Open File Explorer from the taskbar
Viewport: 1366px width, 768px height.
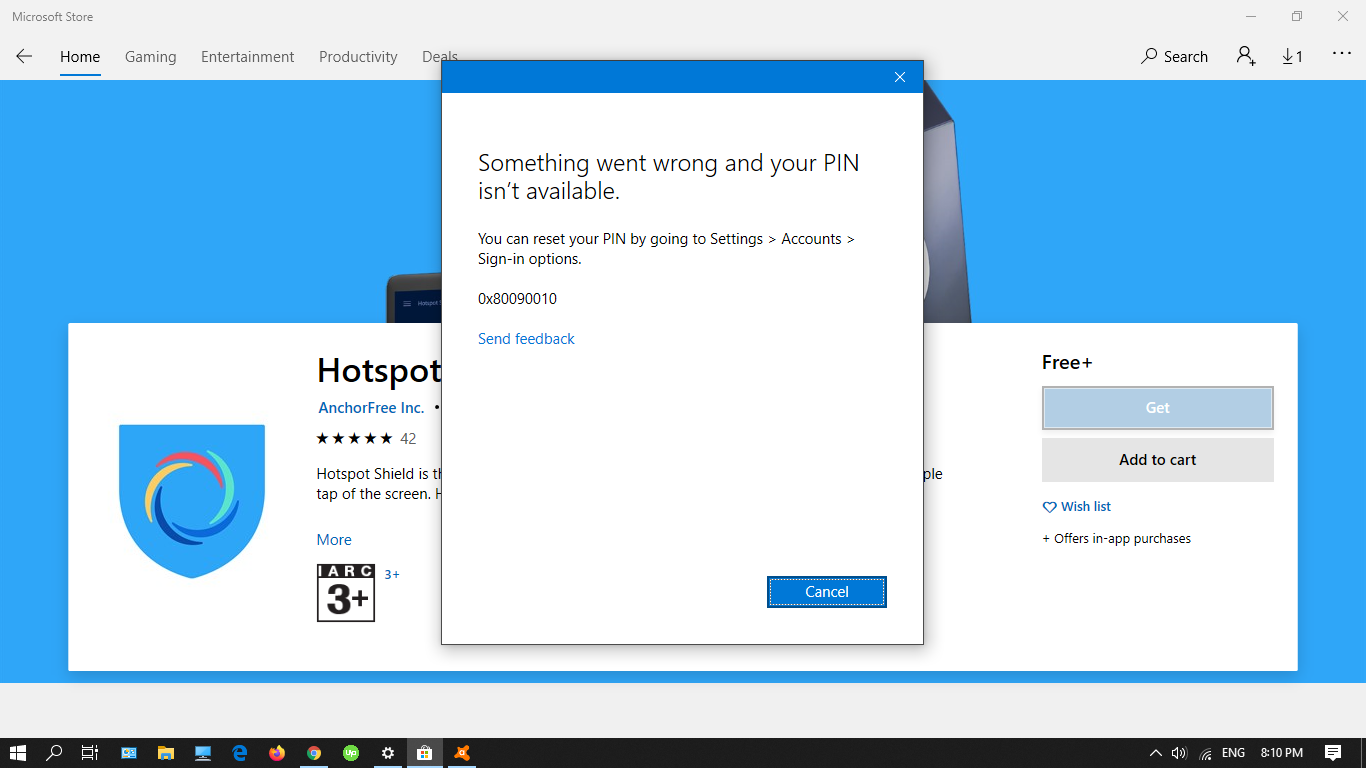[x=166, y=753]
